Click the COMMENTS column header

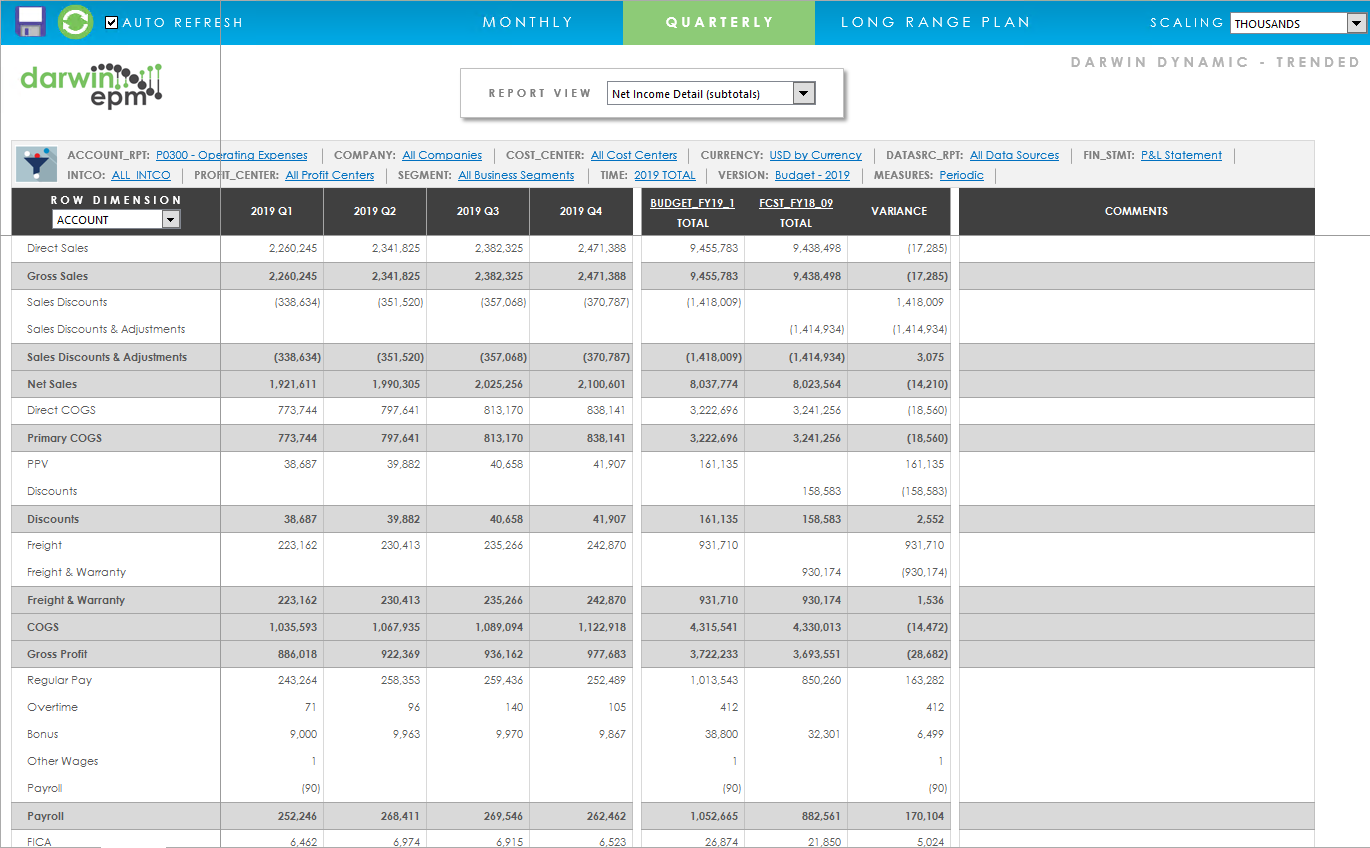(x=1136, y=211)
